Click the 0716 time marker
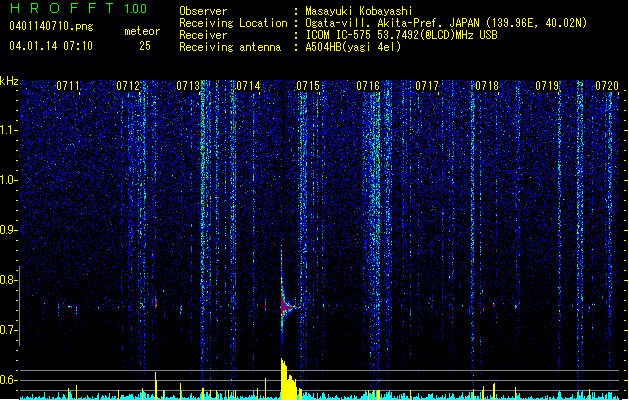Image resolution: width=629 pixels, height=400 pixels. [x=368, y=86]
